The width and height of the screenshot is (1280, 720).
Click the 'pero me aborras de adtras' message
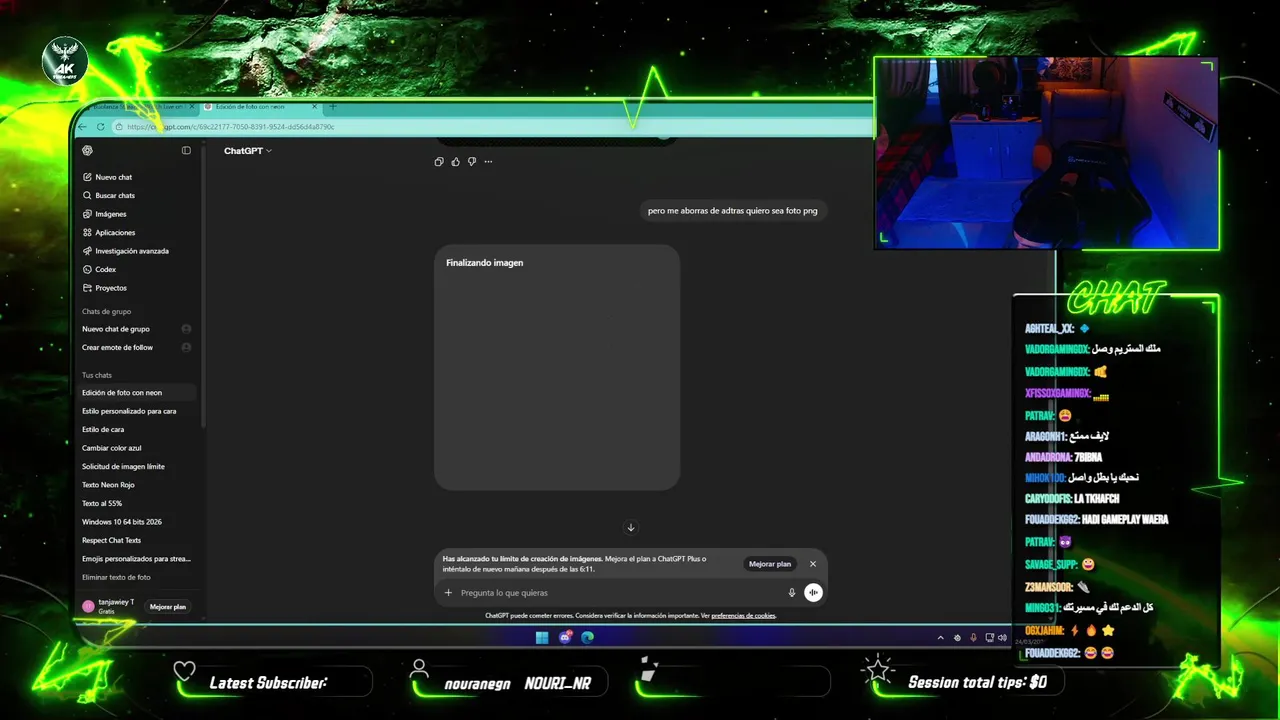733,211
